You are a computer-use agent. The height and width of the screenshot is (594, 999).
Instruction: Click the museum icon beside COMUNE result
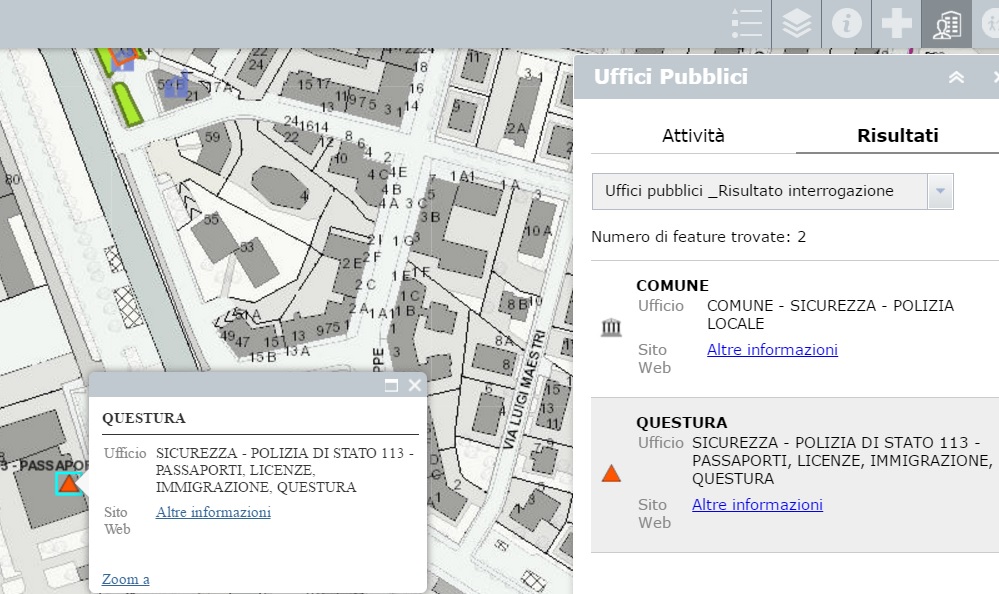(611, 328)
